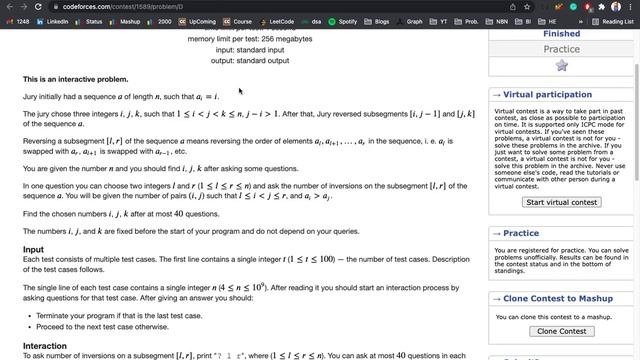Expand the HE bookmark folder
The width and height of the screenshot is (640, 360).
pos(547,22)
